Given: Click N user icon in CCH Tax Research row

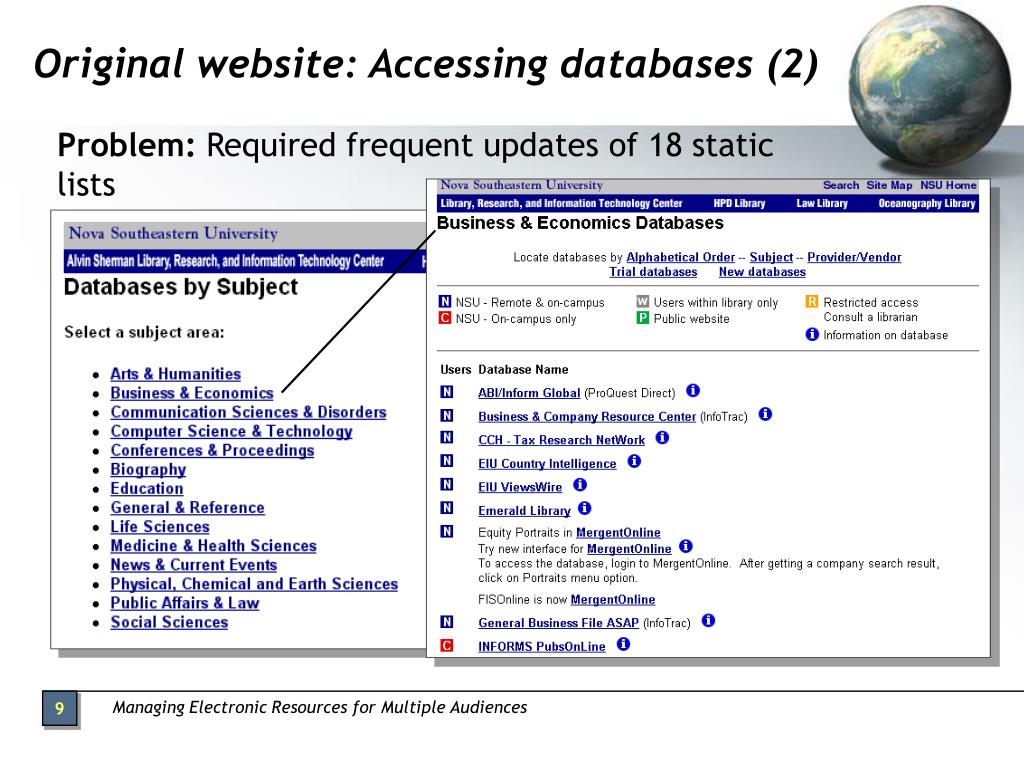Looking at the screenshot, I should coord(447,438).
